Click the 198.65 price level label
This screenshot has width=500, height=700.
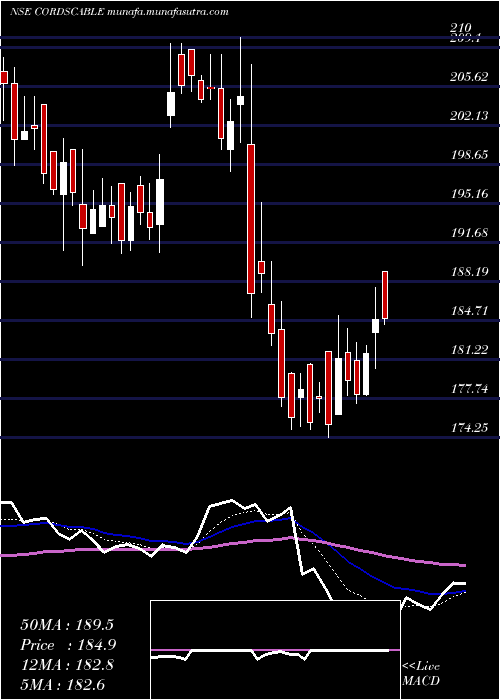point(469,155)
